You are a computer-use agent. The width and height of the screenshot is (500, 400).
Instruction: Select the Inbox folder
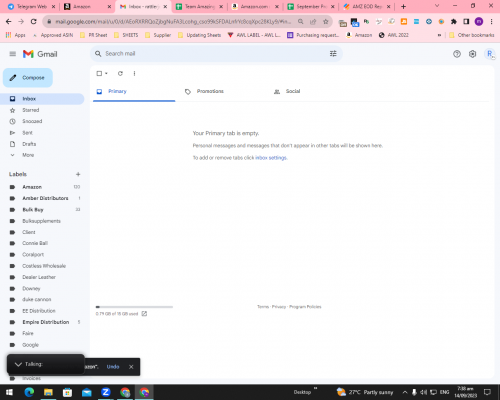[x=42, y=99]
